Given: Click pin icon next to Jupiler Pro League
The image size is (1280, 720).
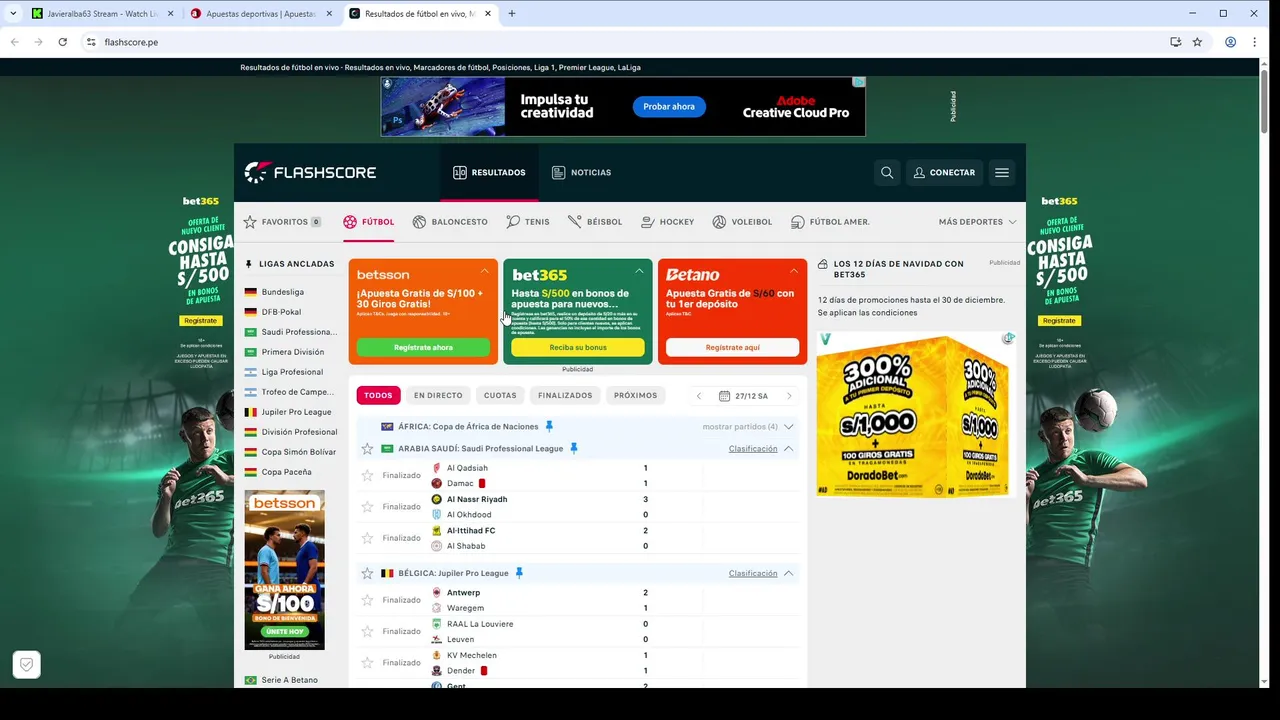Looking at the screenshot, I should click(519, 573).
